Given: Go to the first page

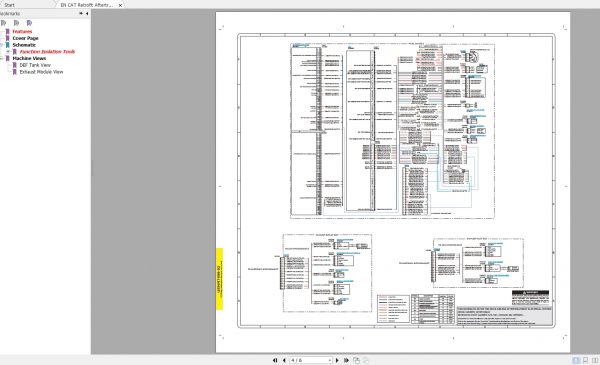Looking at the screenshot, I should (x=275, y=360).
